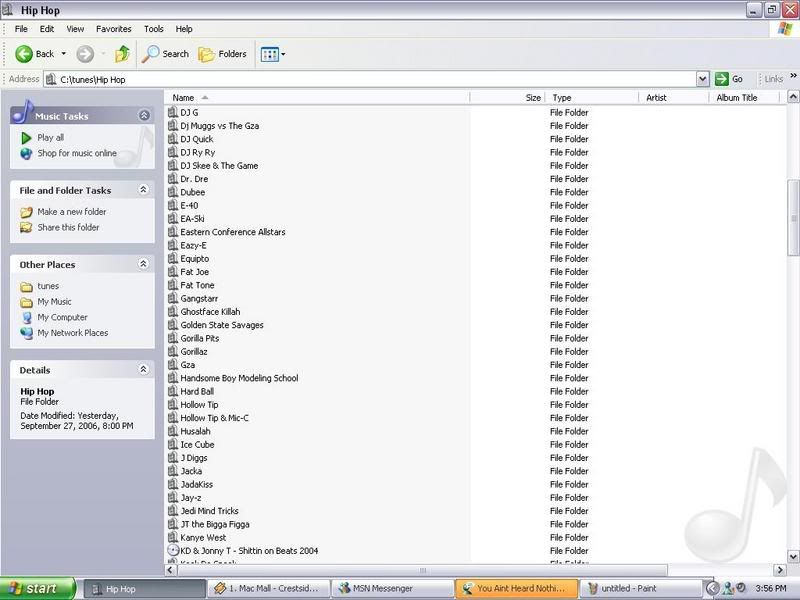Viewport: 800px width, 600px height.
Task: Click the vertical scrollbar up arrow
Action: (793, 97)
